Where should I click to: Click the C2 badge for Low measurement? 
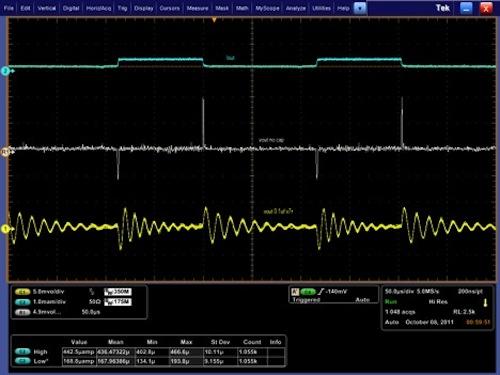[22, 361]
